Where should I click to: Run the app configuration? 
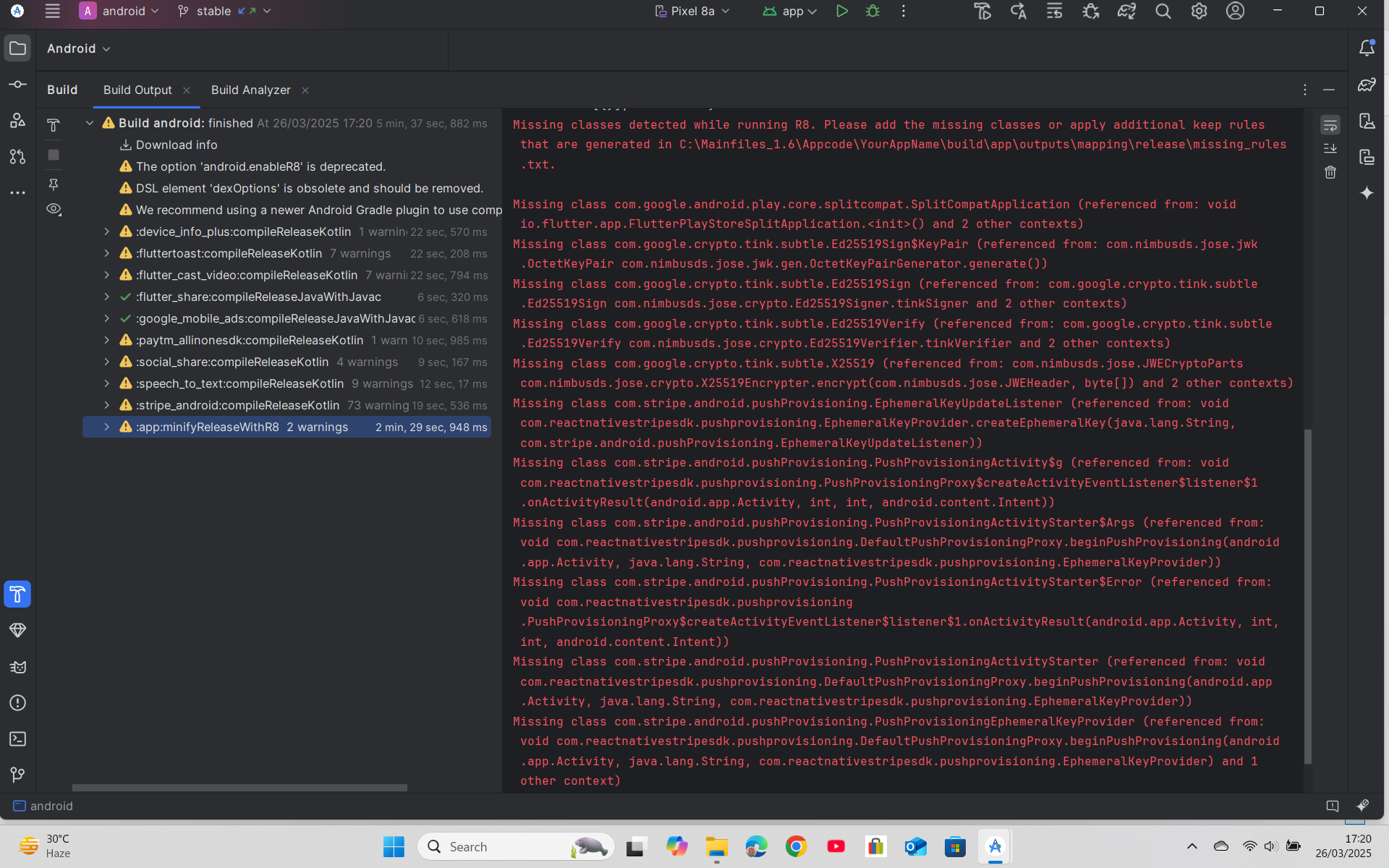pos(841,11)
